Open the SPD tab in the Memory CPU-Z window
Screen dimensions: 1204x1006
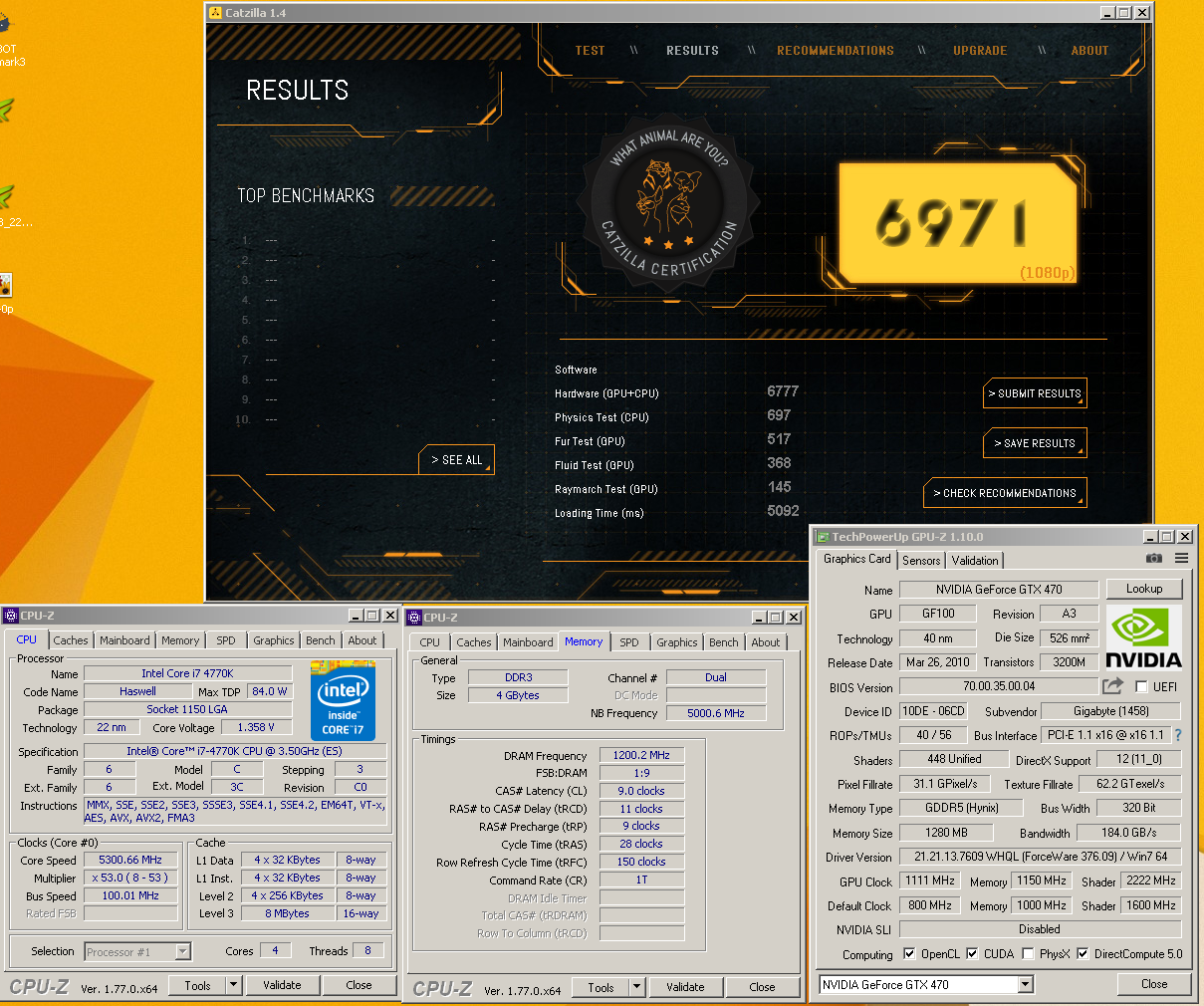[x=629, y=642]
